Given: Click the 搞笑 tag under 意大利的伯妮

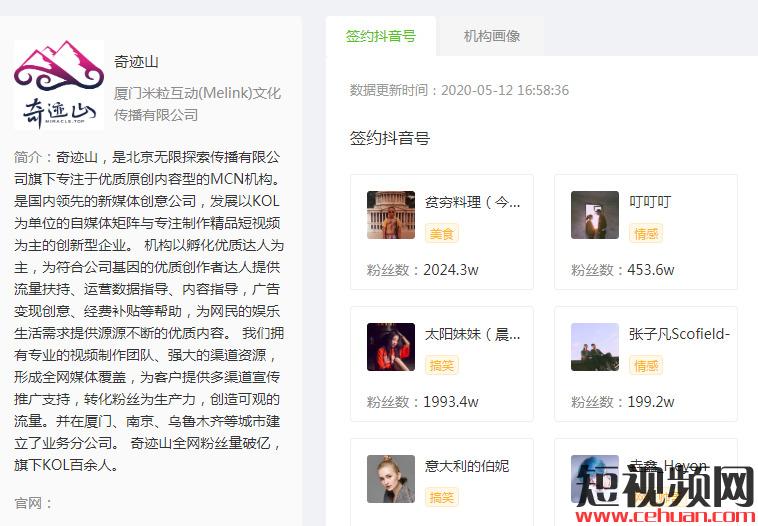Looking at the screenshot, I should (x=442, y=497).
